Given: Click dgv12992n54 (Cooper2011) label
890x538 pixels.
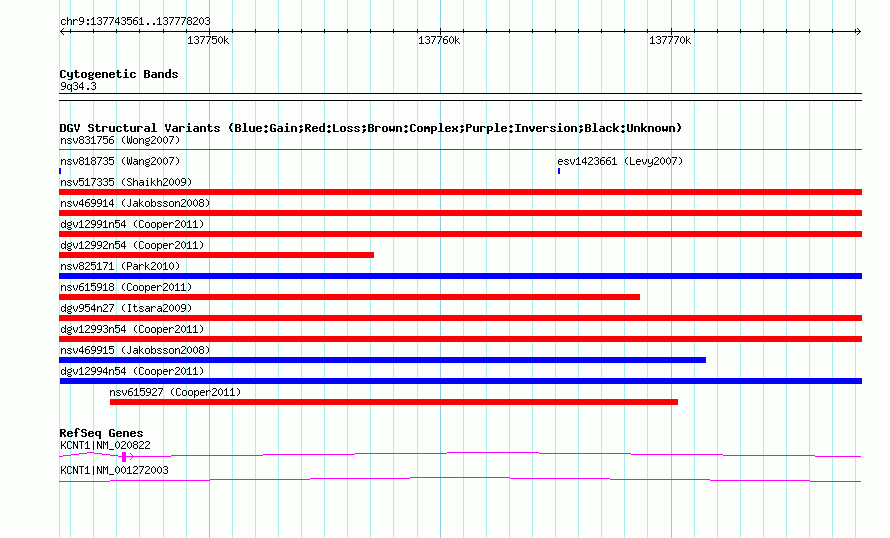Looking at the screenshot, I should click(132, 245).
